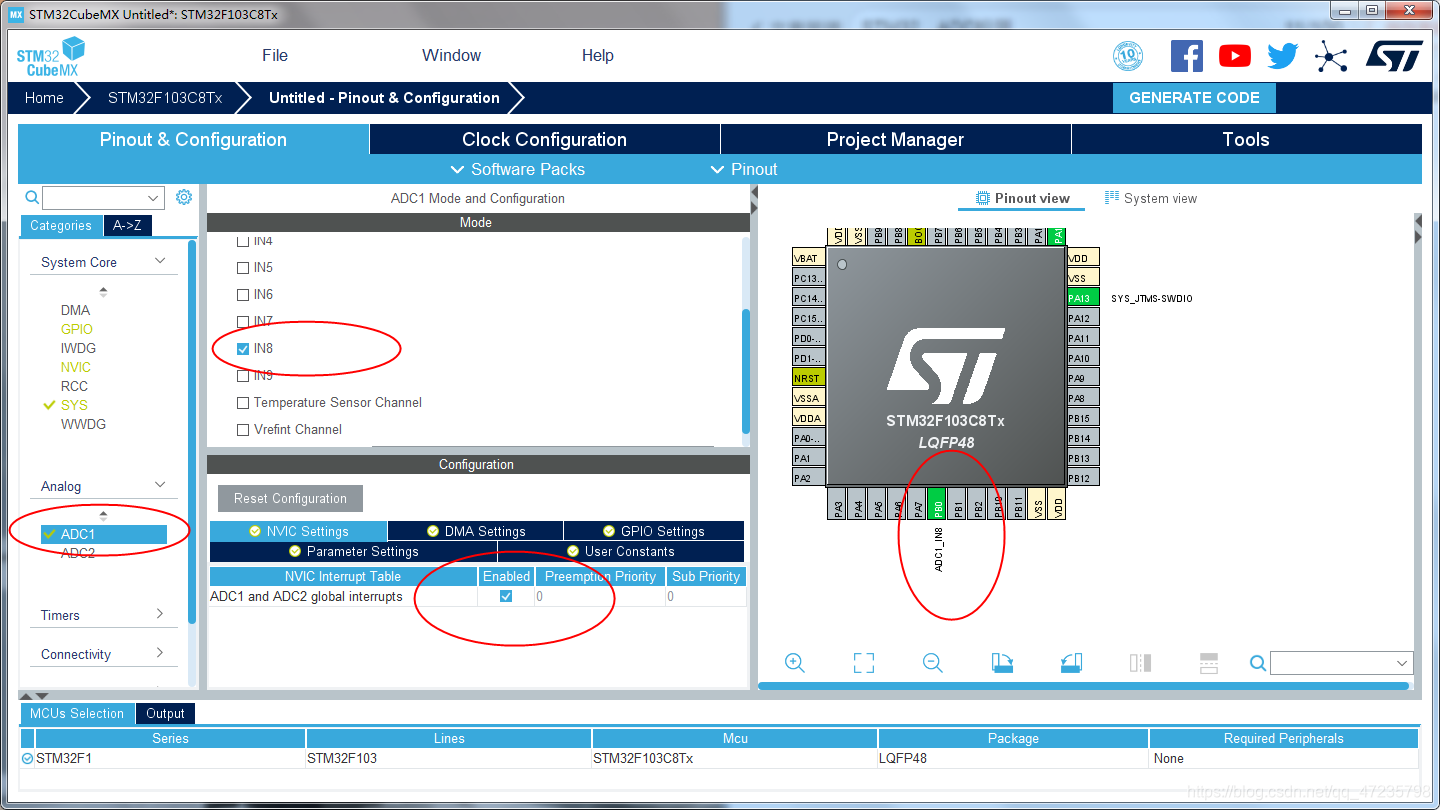Enable the IN7 channel checkbox
The height and width of the screenshot is (810, 1440).
[x=243, y=322]
